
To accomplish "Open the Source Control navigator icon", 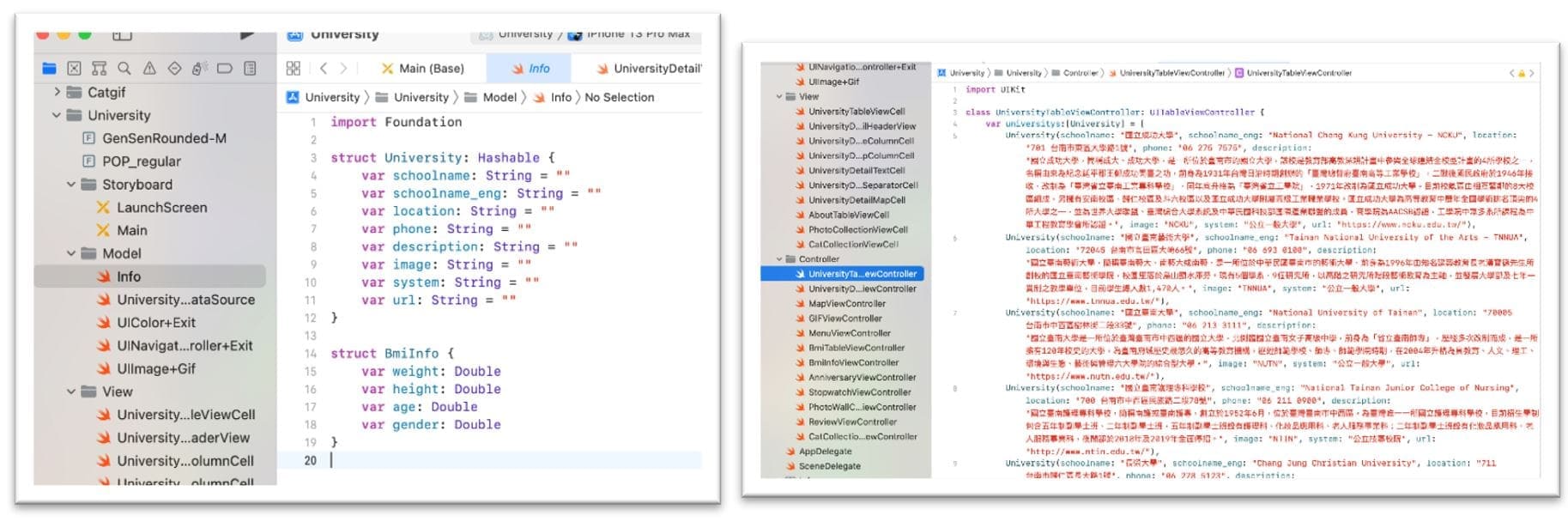I will pos(74,68).
